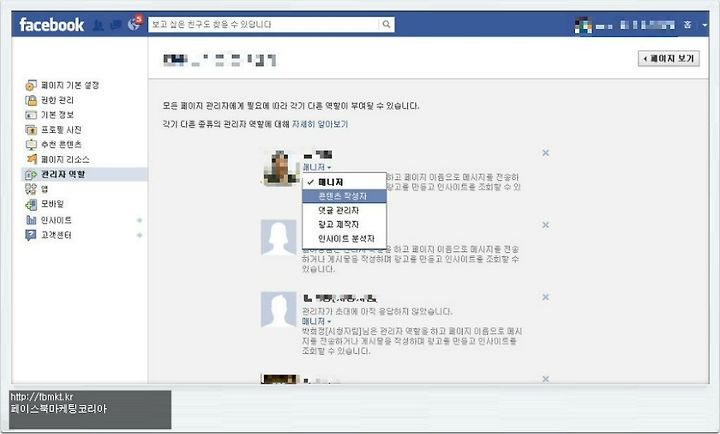Image resolution: width=720 pixels, height=434 pixels.
Task: Choose 인사이트 분석자 from the role menu
Action: [344, 239]
